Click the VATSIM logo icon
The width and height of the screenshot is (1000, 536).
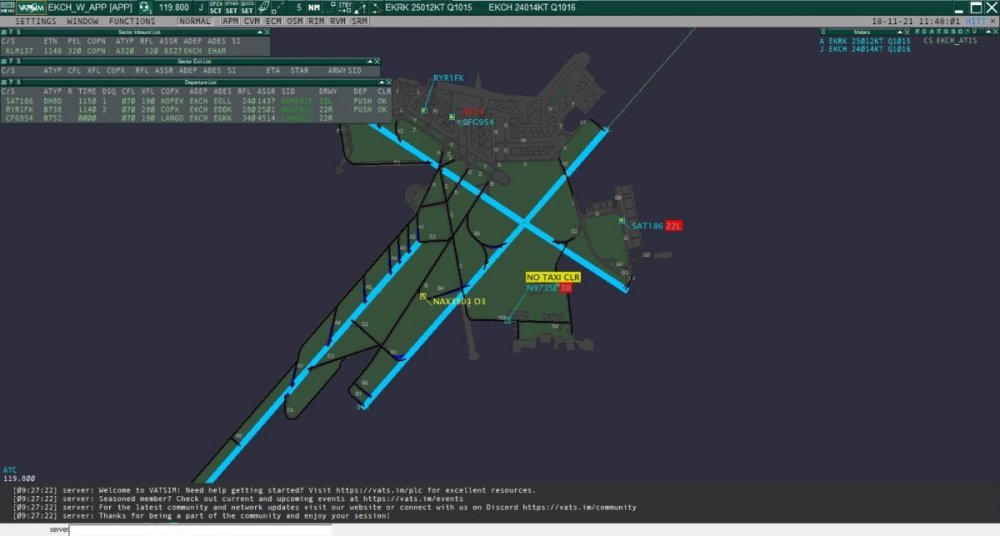pyautogui.click(x=31, y=8)
